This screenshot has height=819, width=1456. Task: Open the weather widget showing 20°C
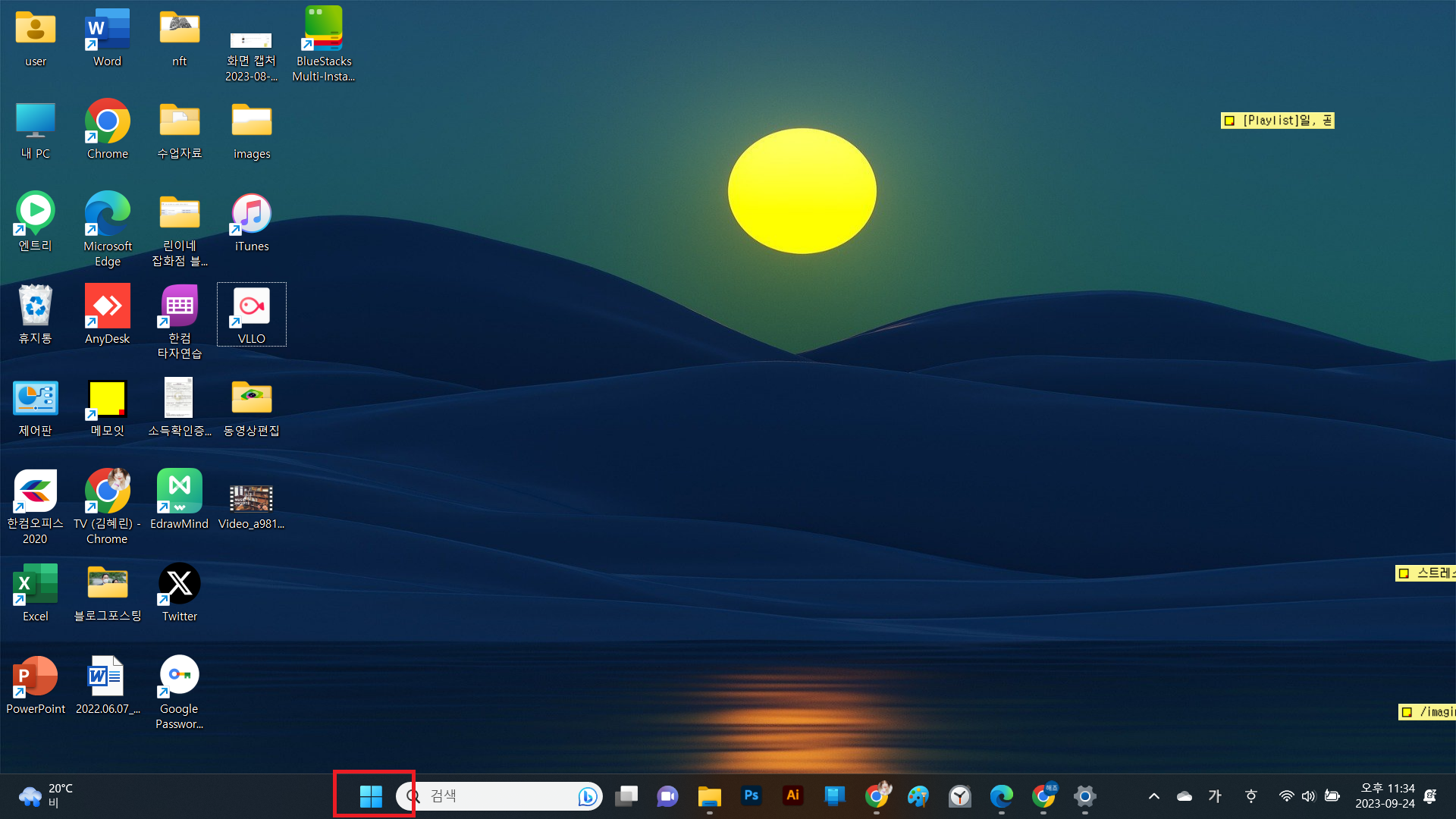(x=47, y=796)
